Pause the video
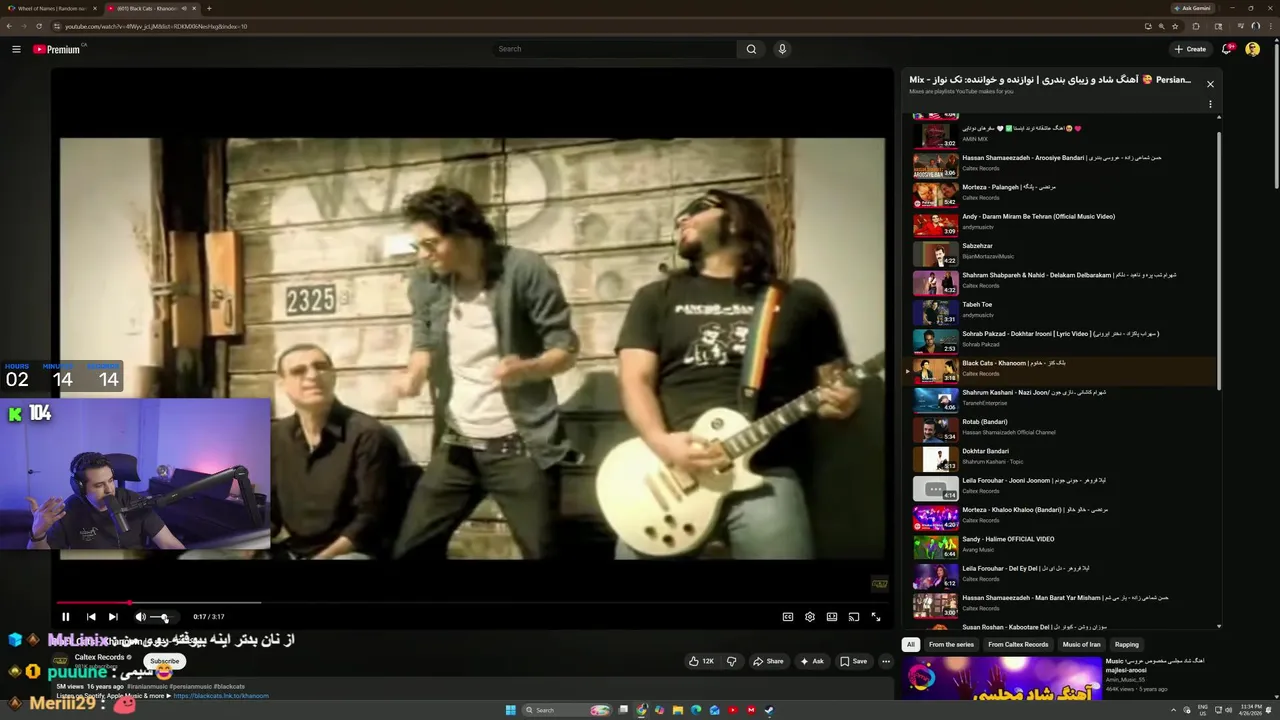 (x=66, y=617)
